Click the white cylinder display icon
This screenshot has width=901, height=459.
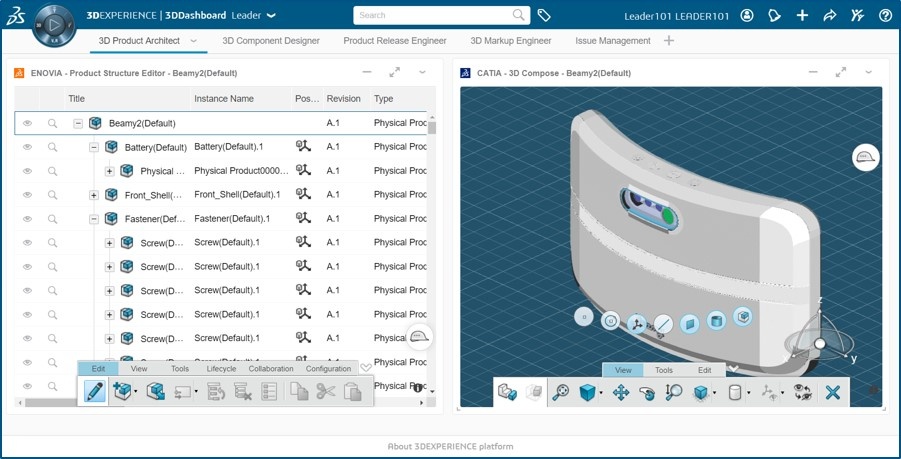click(734, 392)
